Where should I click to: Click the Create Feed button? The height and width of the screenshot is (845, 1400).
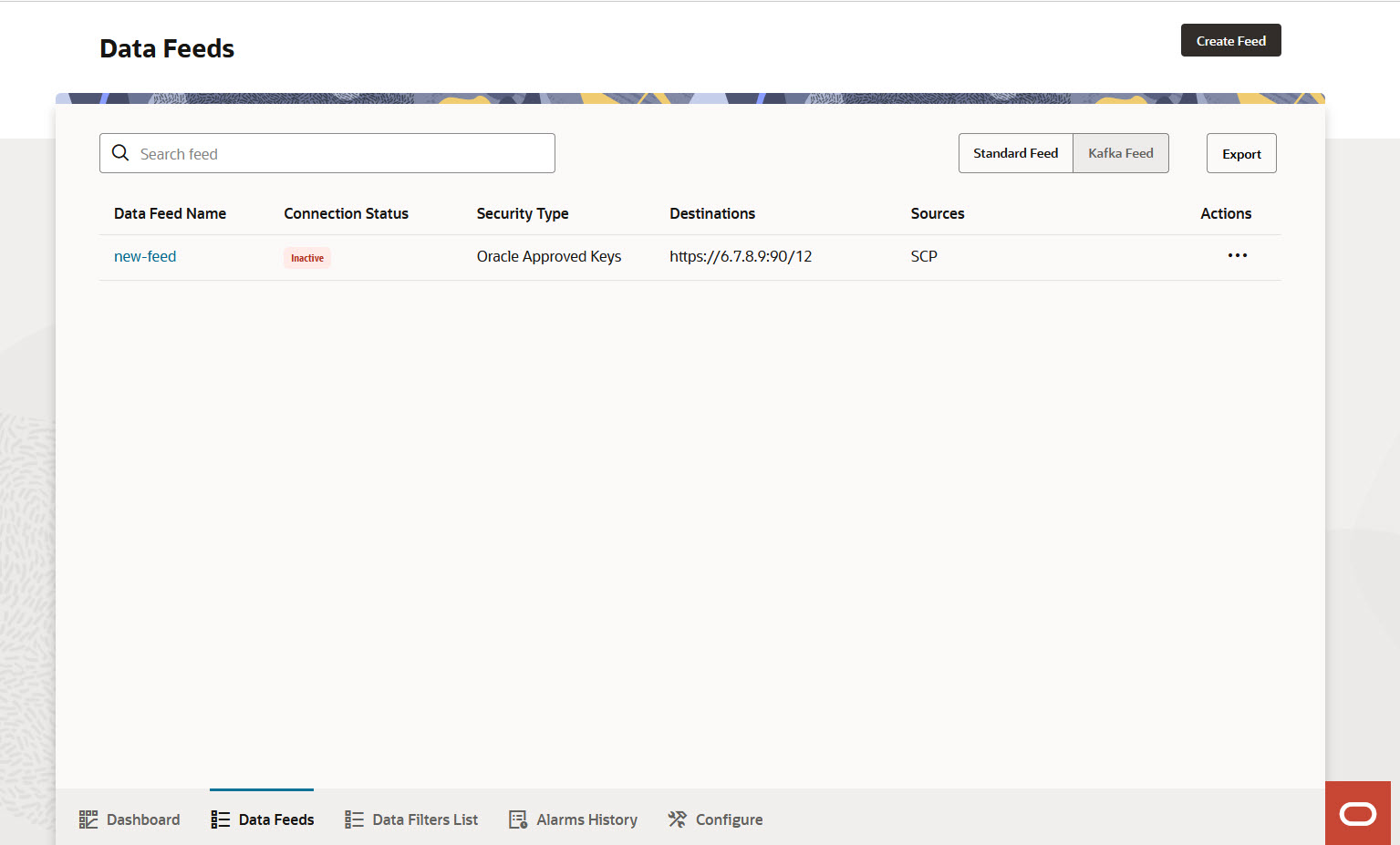click(x=1230, y=40)
